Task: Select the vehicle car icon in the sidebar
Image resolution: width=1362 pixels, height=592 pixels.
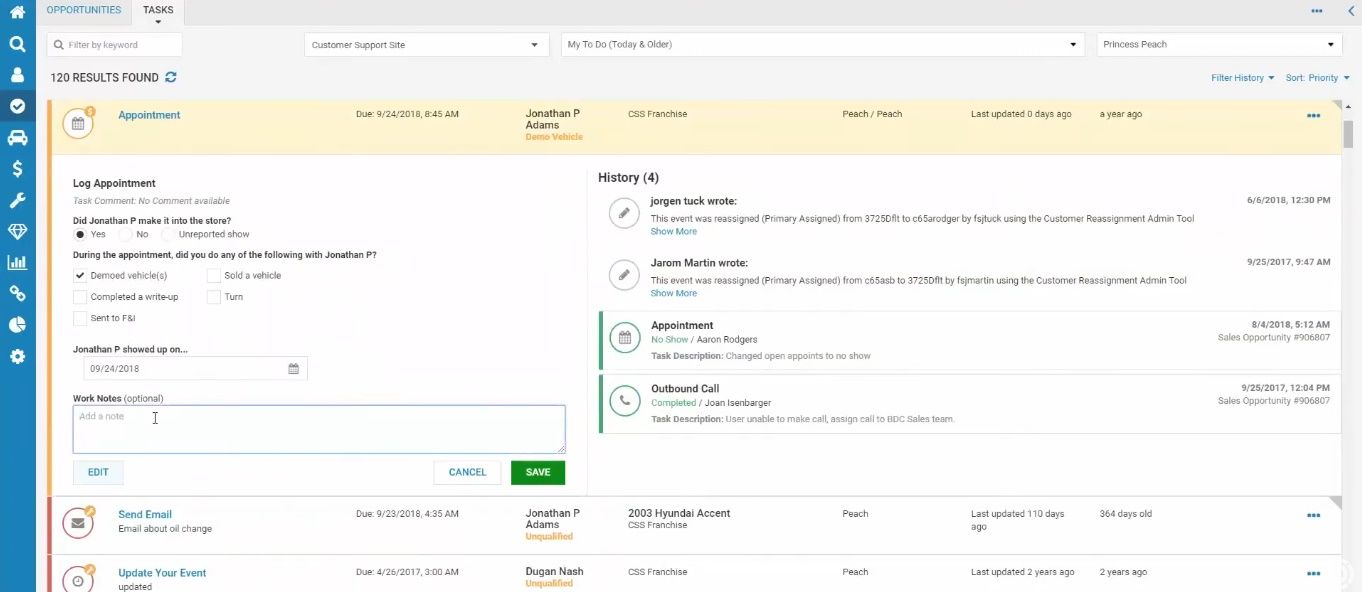Action: [x=17, y=137]
